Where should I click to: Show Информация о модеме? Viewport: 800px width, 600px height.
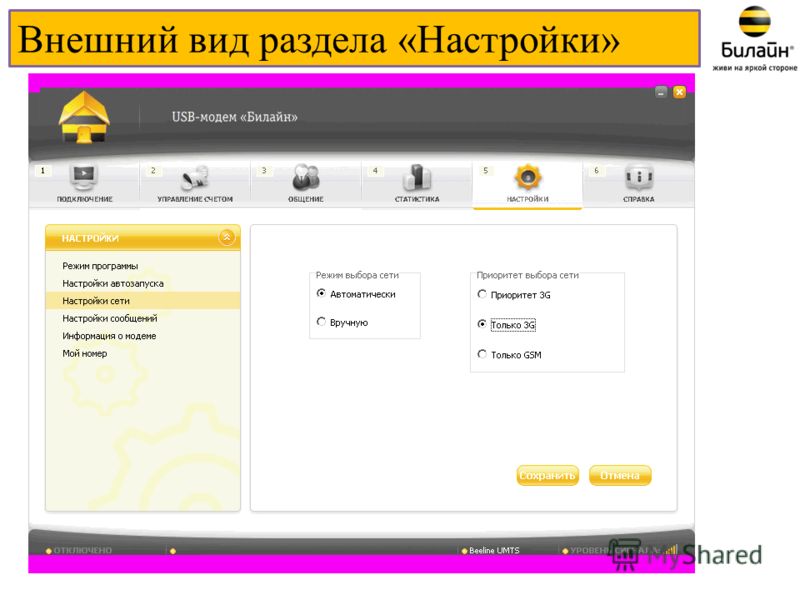[109, 336]
